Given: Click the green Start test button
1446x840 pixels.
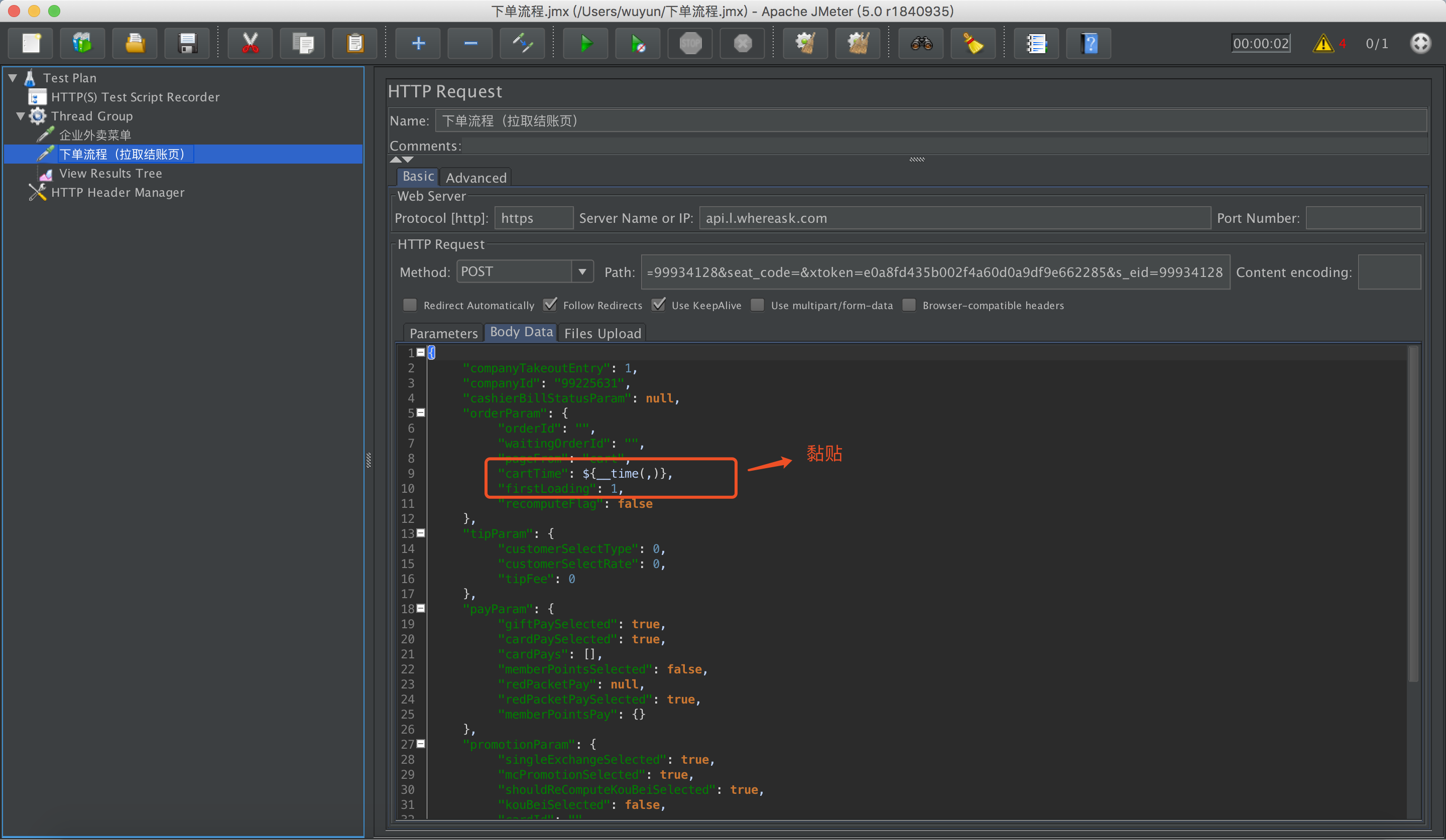Looking at the screenshot, I should point(585,44).
